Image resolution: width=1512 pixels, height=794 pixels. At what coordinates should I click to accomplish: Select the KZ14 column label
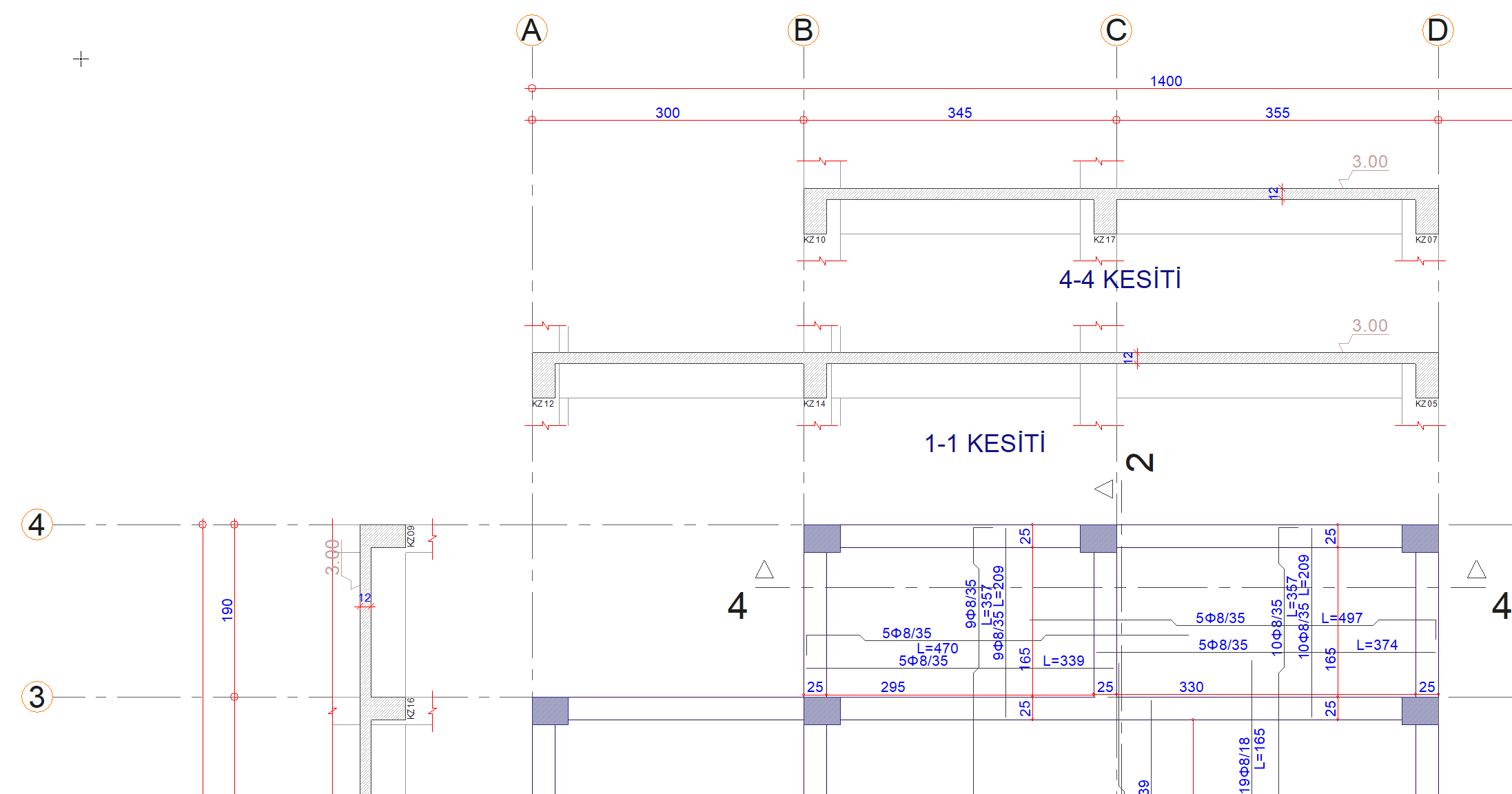(x=814, y=404)
